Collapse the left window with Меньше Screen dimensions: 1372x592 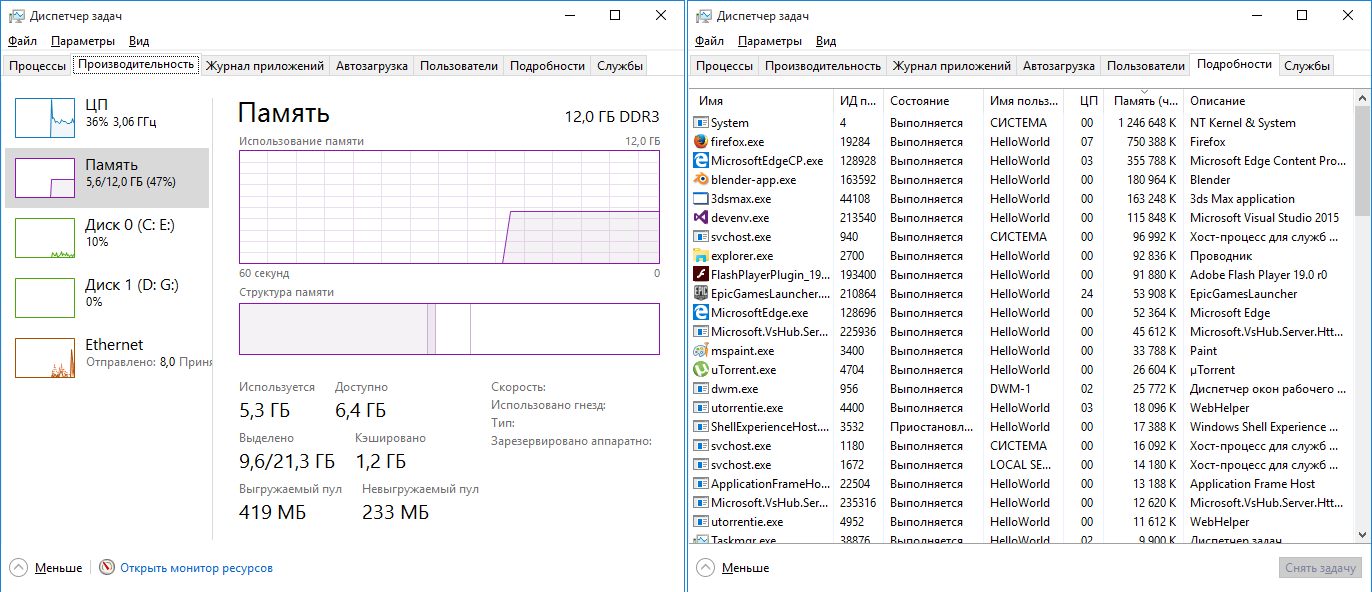[x=46, y=568]
